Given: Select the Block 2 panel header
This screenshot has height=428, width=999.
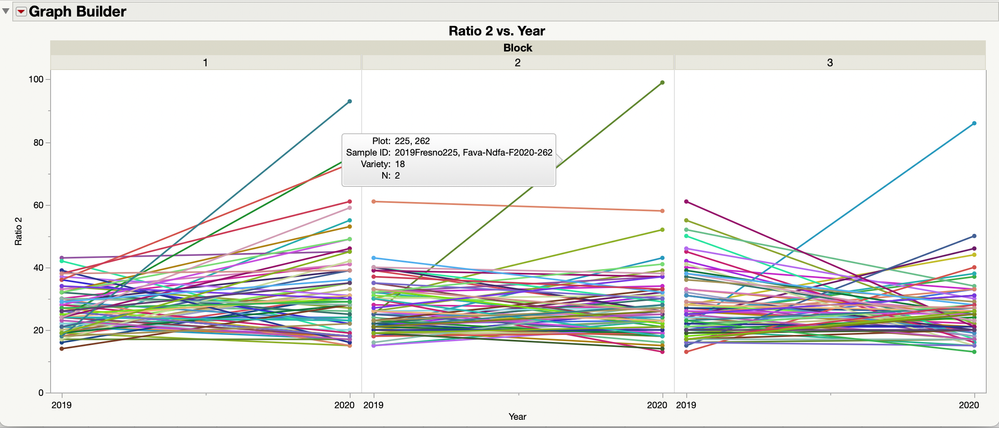Looking at the screenshot, I should click(517, 62).
